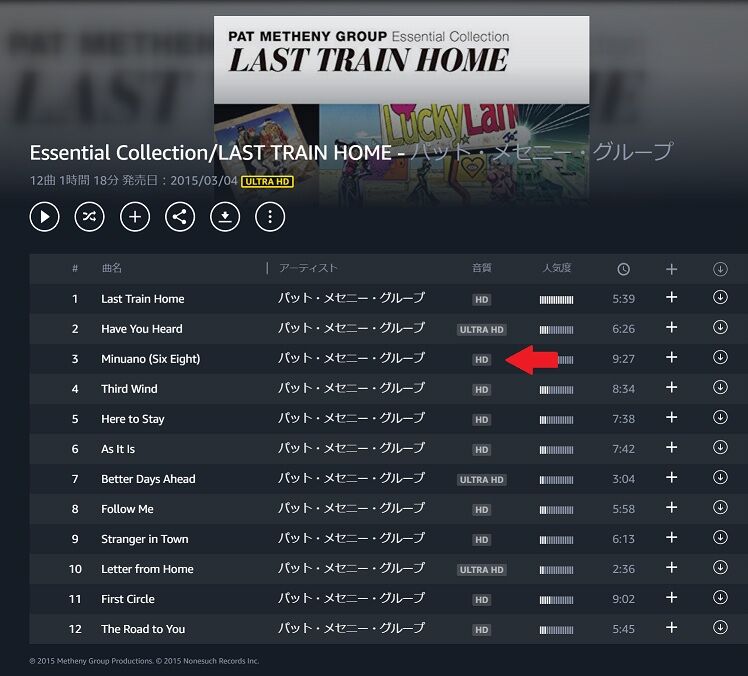The height and width of the screenshot is (676, 748).
Task: Select track title Stranger in Town
Action: [x=145, y=539]
